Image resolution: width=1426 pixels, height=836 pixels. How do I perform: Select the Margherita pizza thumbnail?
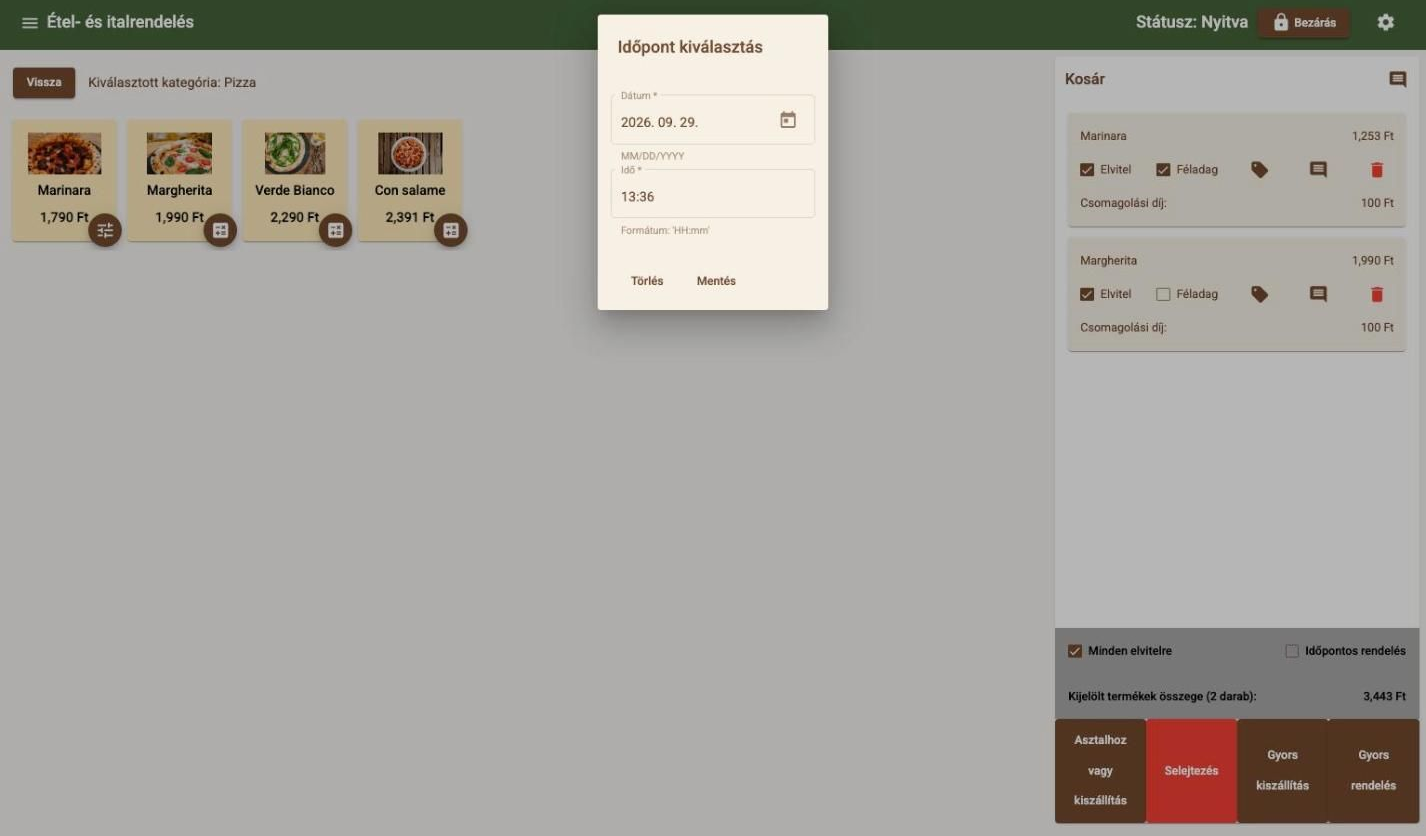coord(179,153)
